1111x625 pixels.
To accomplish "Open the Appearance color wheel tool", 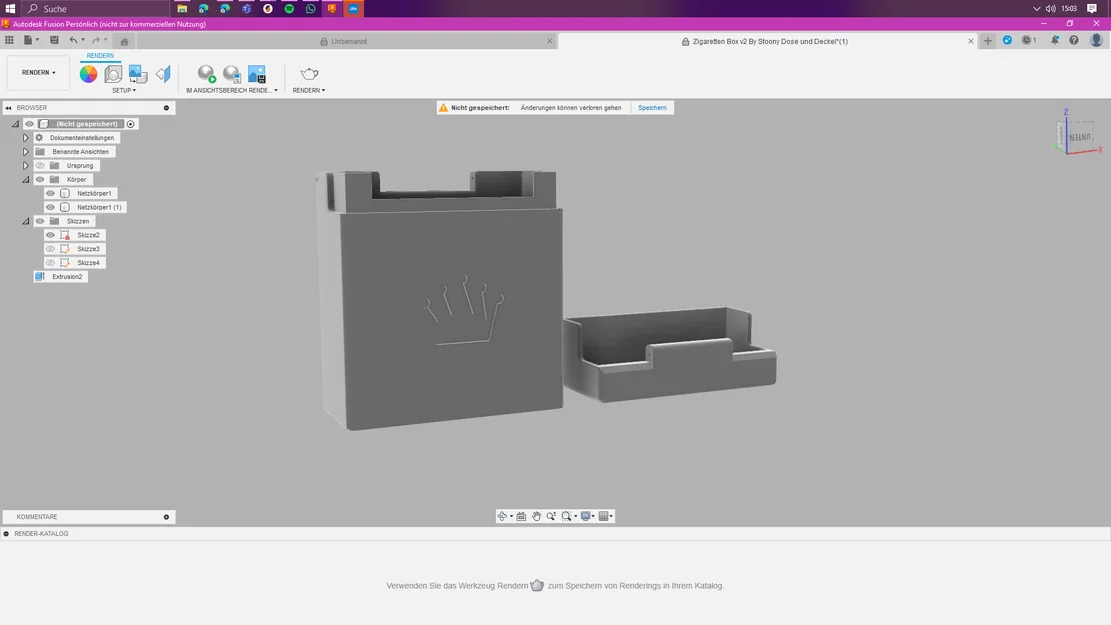I will [89, 74].
